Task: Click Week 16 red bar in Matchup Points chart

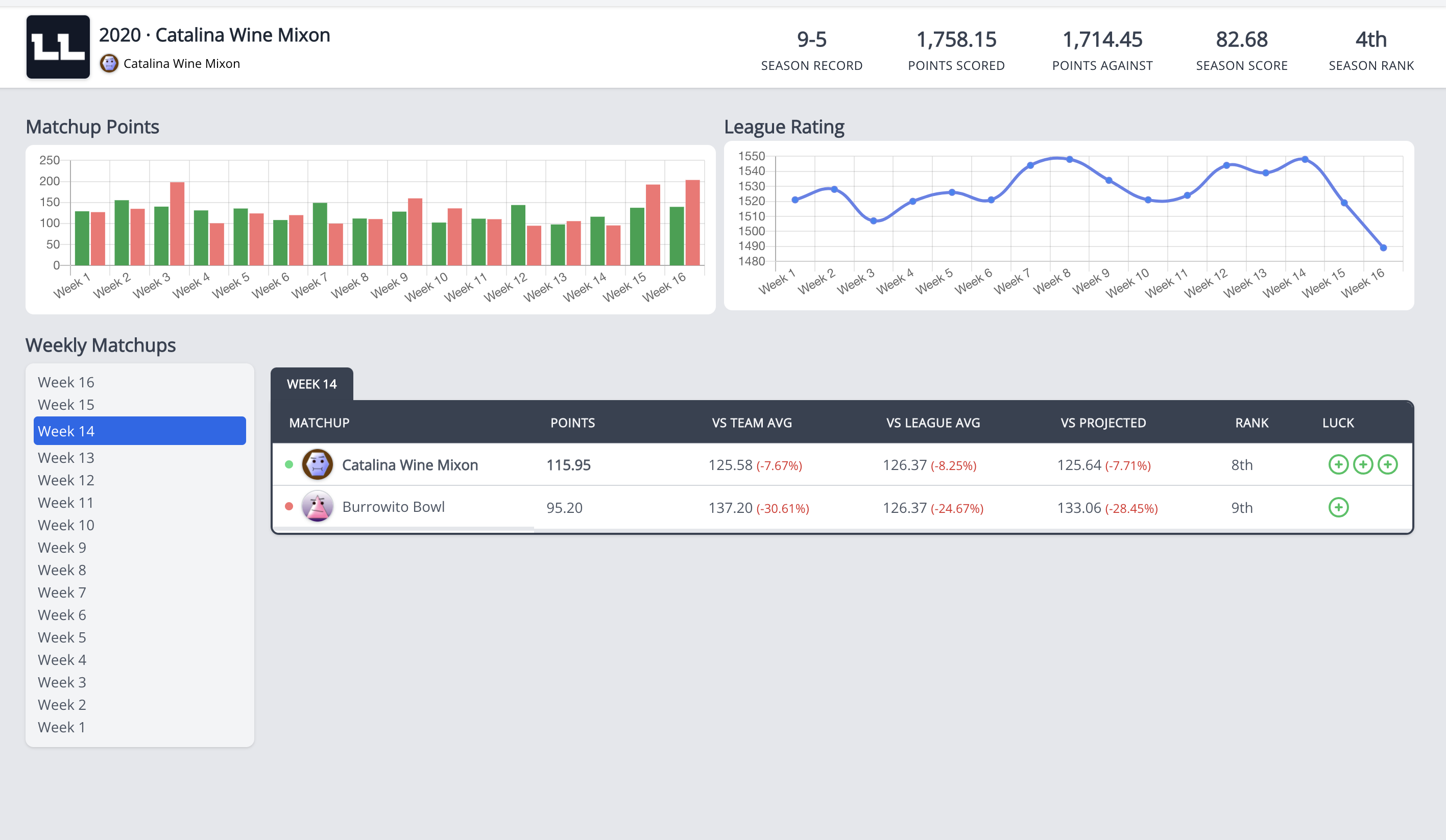Action: [692, 223]
